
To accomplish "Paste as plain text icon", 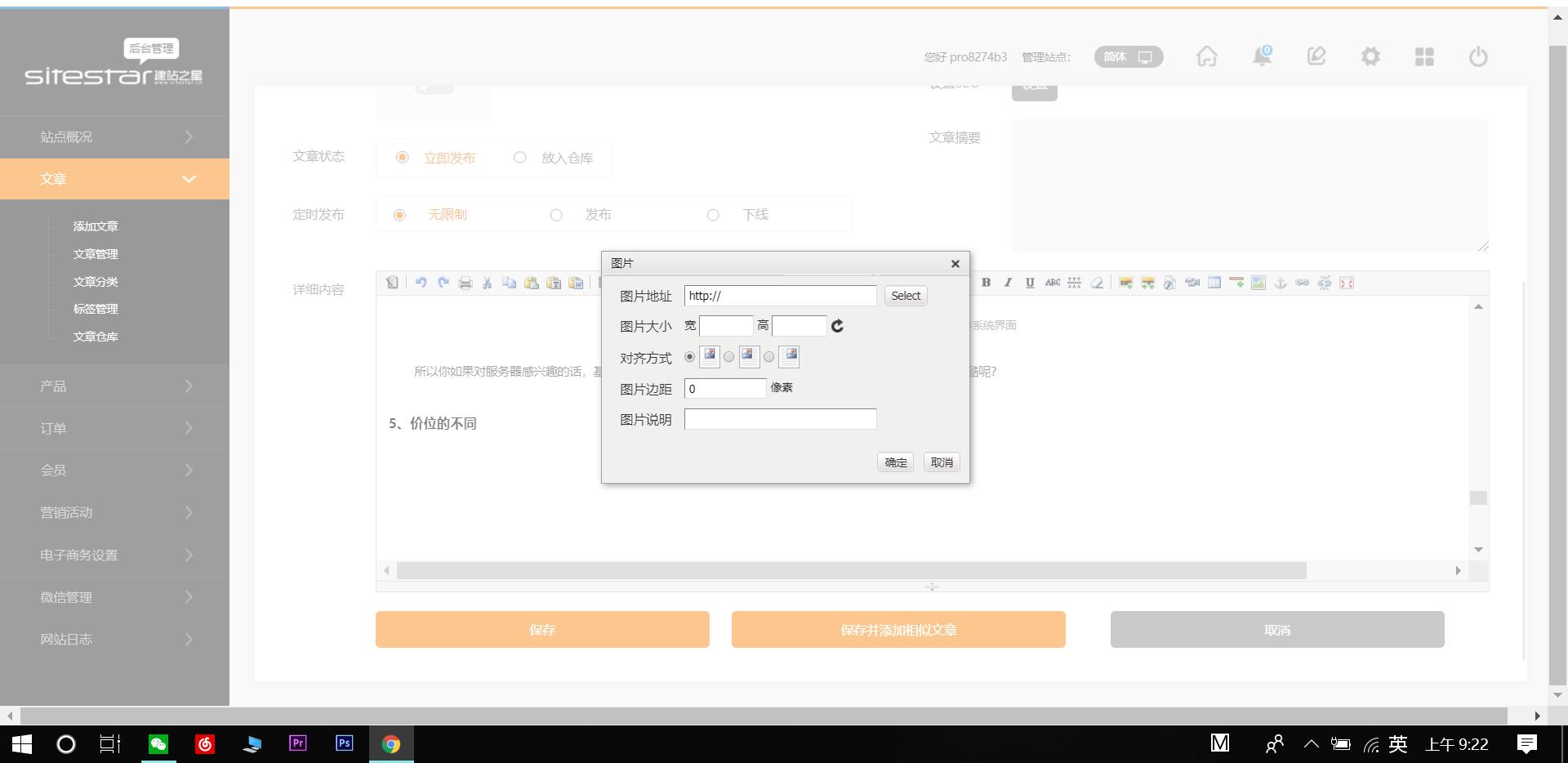I will pos(553,283).
